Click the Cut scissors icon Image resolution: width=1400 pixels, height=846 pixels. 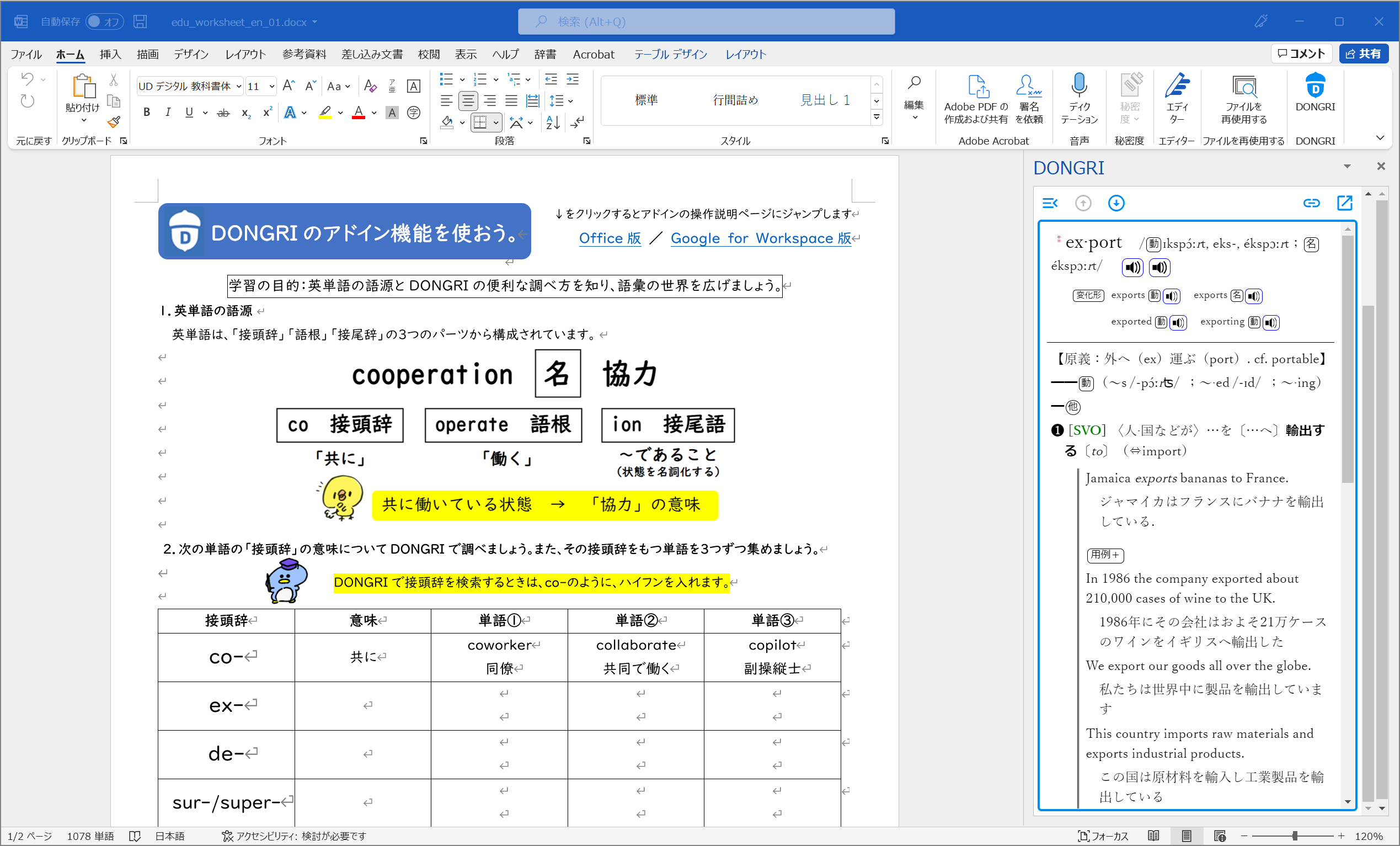point(114,79)
